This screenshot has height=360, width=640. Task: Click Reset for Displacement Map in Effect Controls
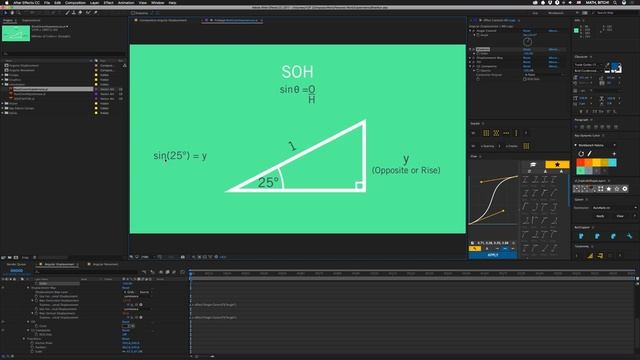[527, 58]
